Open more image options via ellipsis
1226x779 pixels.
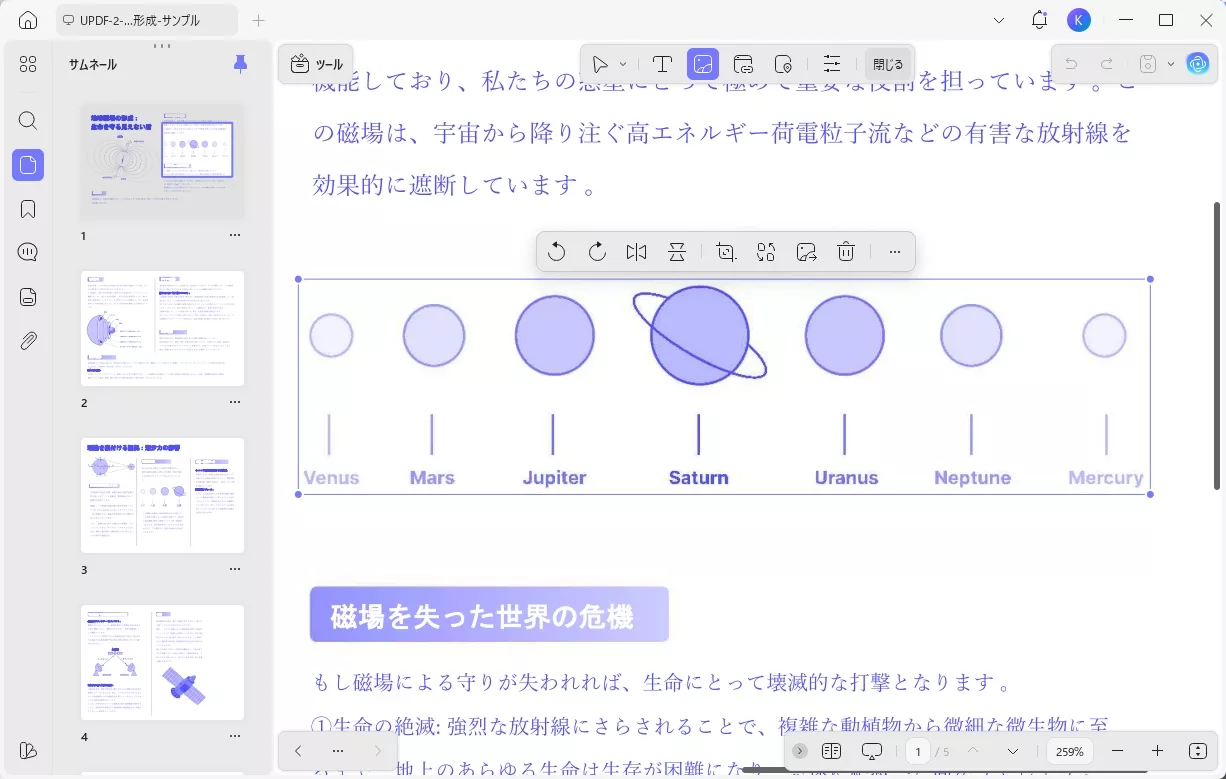(x=894, y=251)
